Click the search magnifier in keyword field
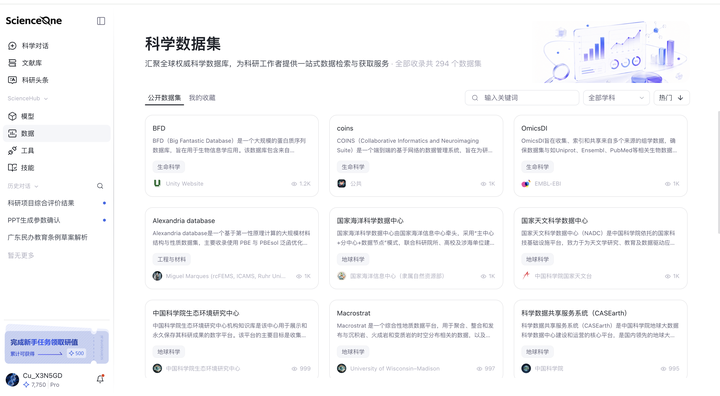 click(x=475, y=98)
